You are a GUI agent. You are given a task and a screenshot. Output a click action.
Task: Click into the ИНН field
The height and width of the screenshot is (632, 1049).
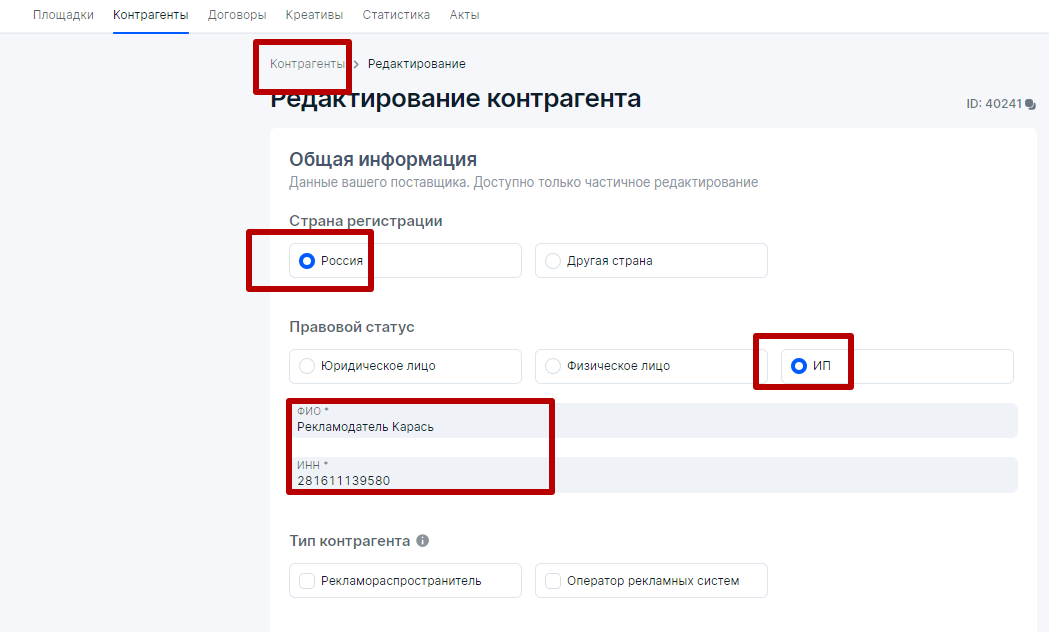650,480
